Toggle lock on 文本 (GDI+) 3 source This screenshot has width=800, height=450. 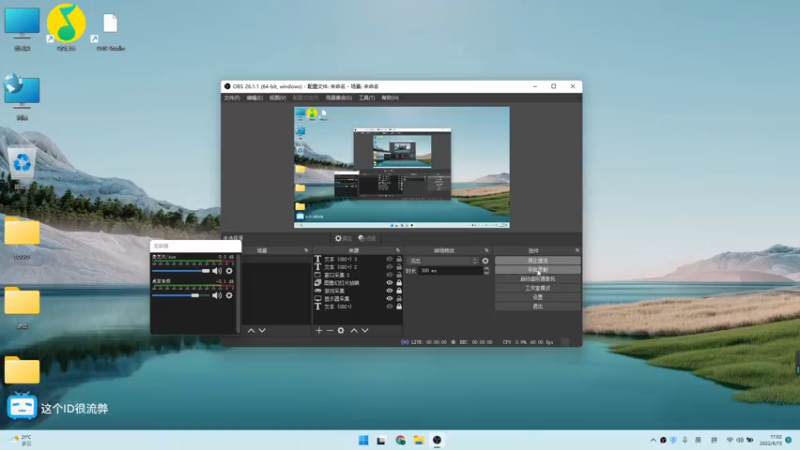point(399,259)
